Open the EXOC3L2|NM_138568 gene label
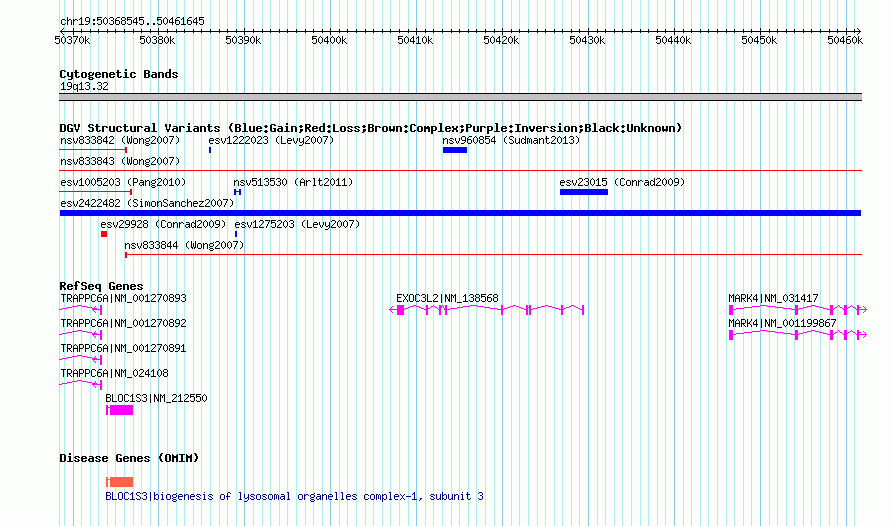This screenshot has height=526, width=890. 447,298
